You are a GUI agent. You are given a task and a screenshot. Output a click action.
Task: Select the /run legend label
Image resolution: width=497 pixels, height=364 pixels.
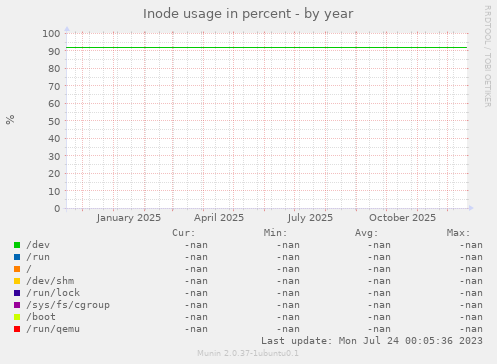tap(38, 257)
